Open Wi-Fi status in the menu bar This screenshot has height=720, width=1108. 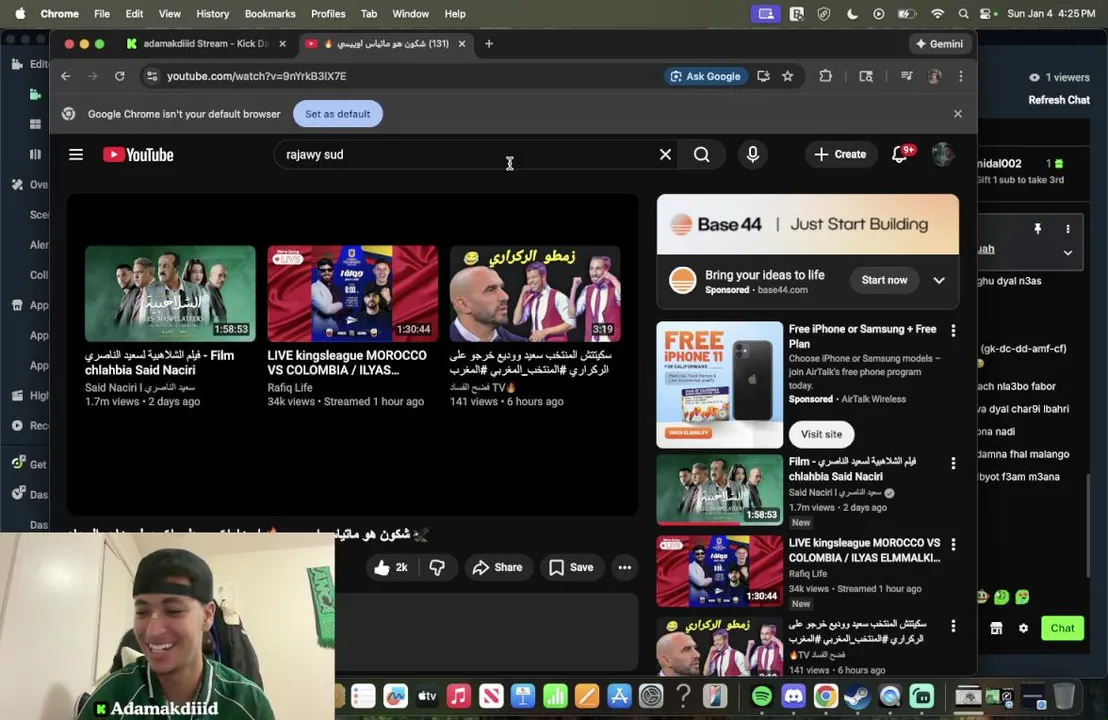(937, 13)
